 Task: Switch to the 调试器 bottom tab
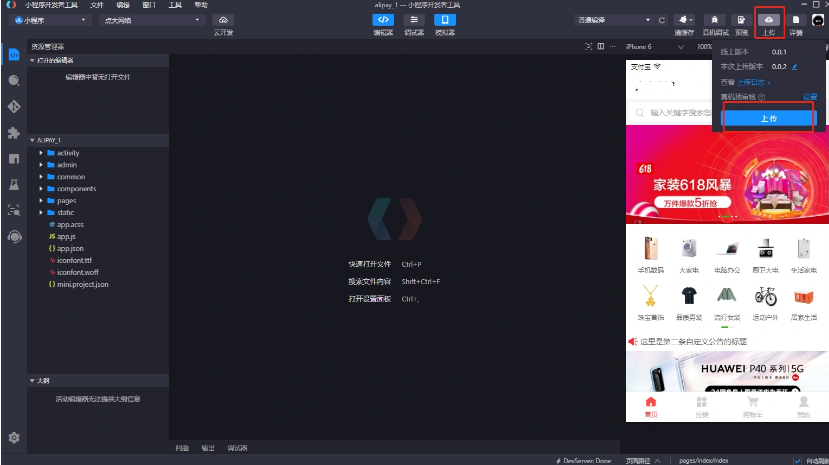(237, 448)
